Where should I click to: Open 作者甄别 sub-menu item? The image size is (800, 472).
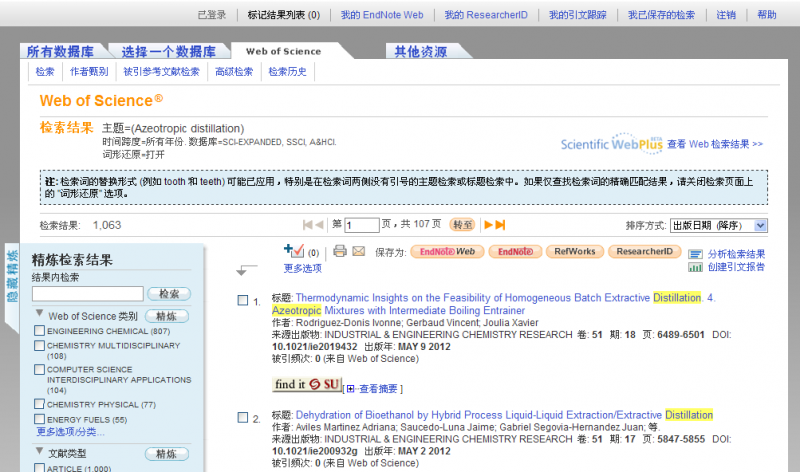[89, 71]
